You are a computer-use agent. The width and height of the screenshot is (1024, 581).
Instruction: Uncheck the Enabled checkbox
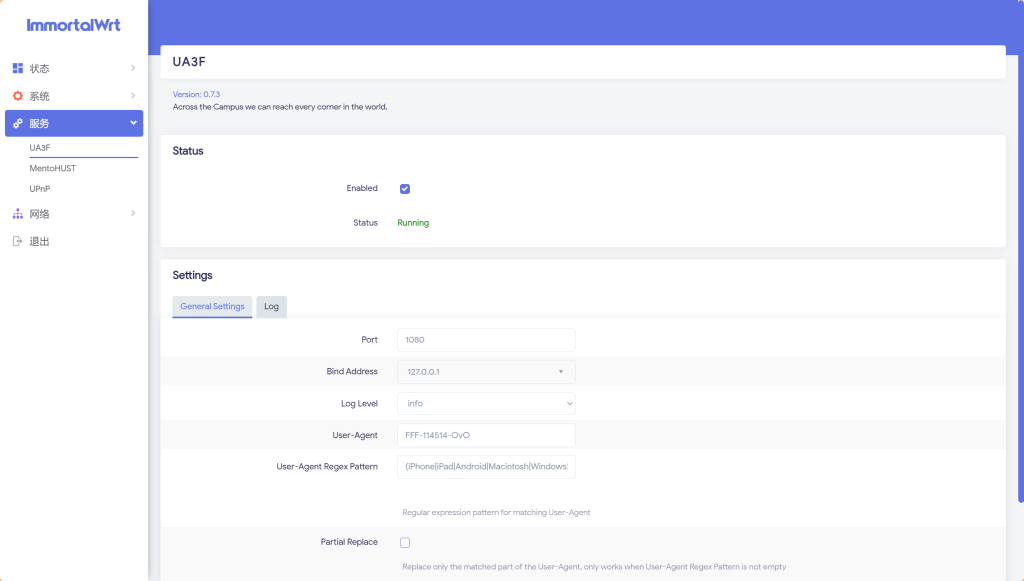(405, 189)
